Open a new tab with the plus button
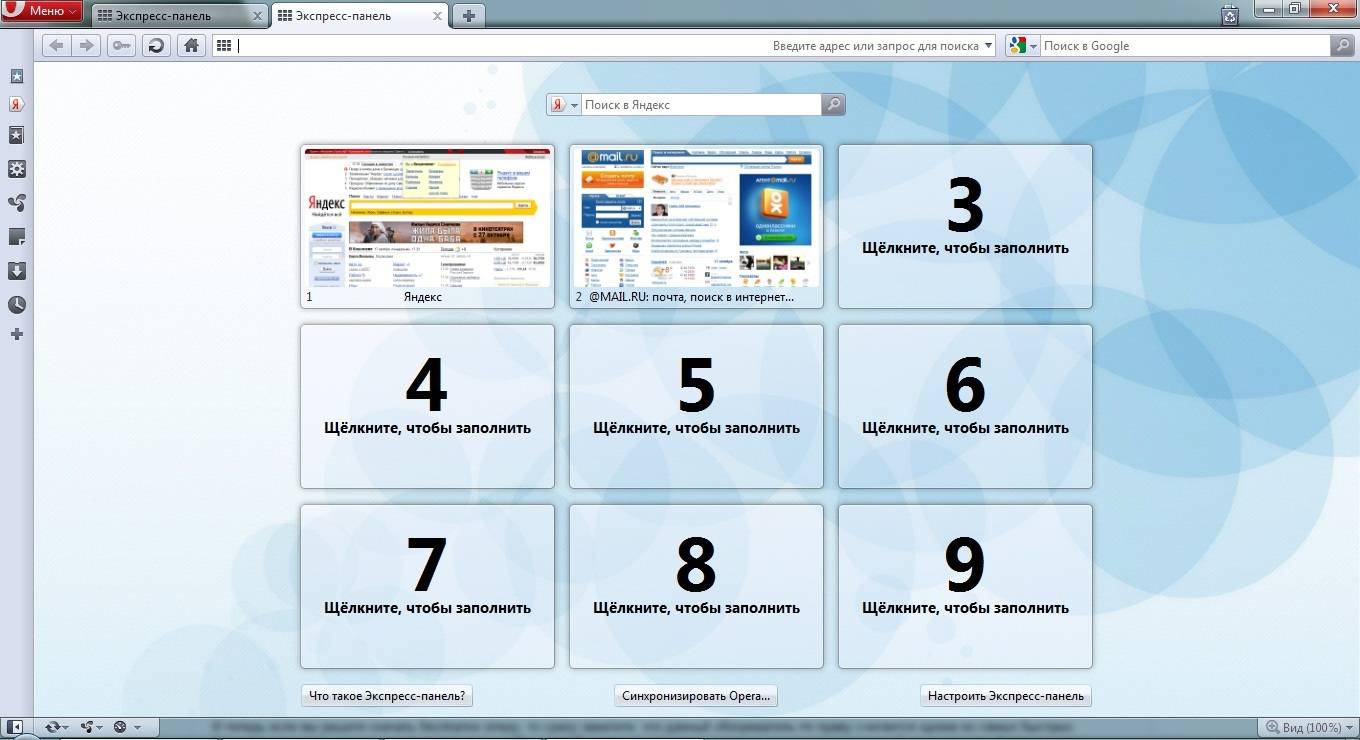The width and height of the screenshot is (1360, 740). pyautogui.click(x=468, y=16)
